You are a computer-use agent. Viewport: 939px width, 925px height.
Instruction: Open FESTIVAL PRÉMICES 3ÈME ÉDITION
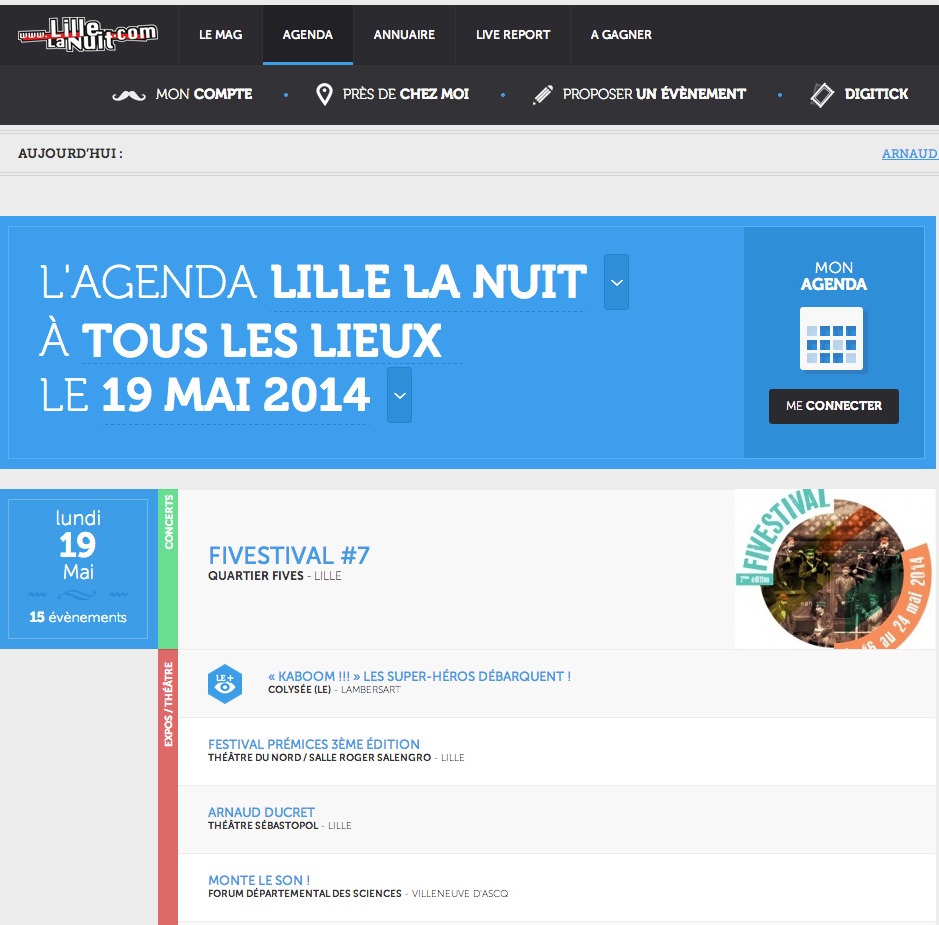tap(314, 744)
